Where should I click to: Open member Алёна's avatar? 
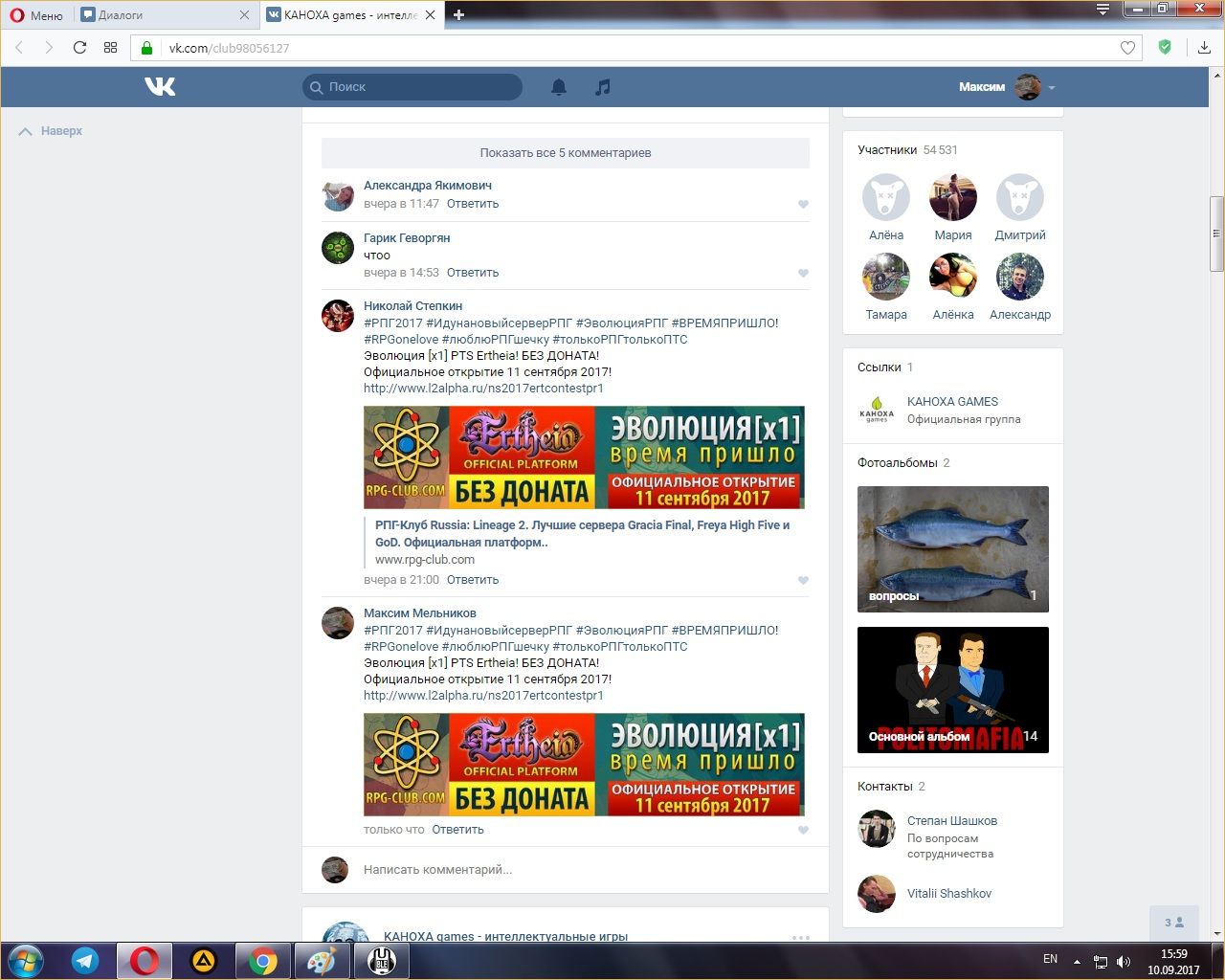click(x=886, y=197)
